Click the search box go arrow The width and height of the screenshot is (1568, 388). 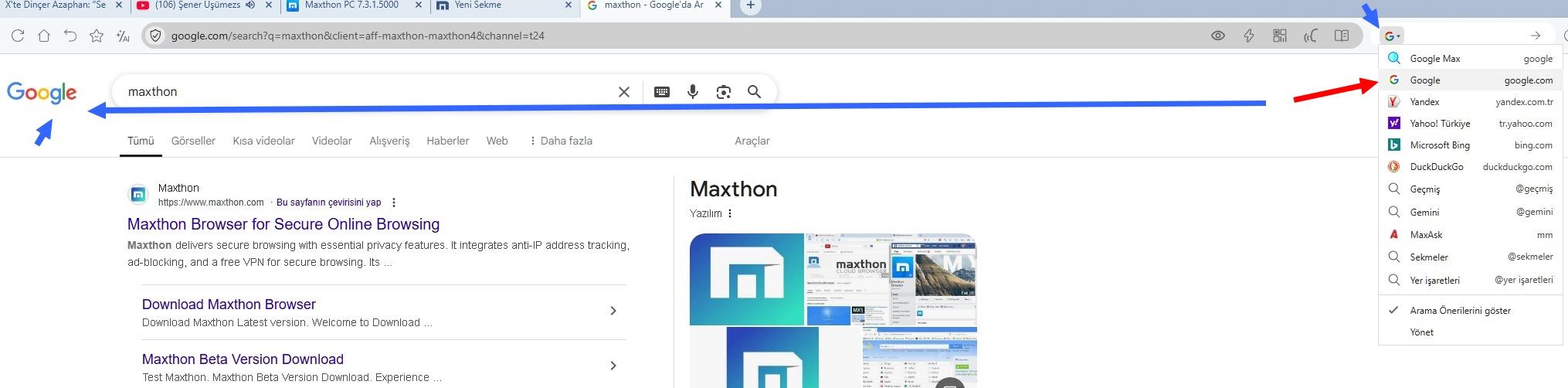(1536, 36)
